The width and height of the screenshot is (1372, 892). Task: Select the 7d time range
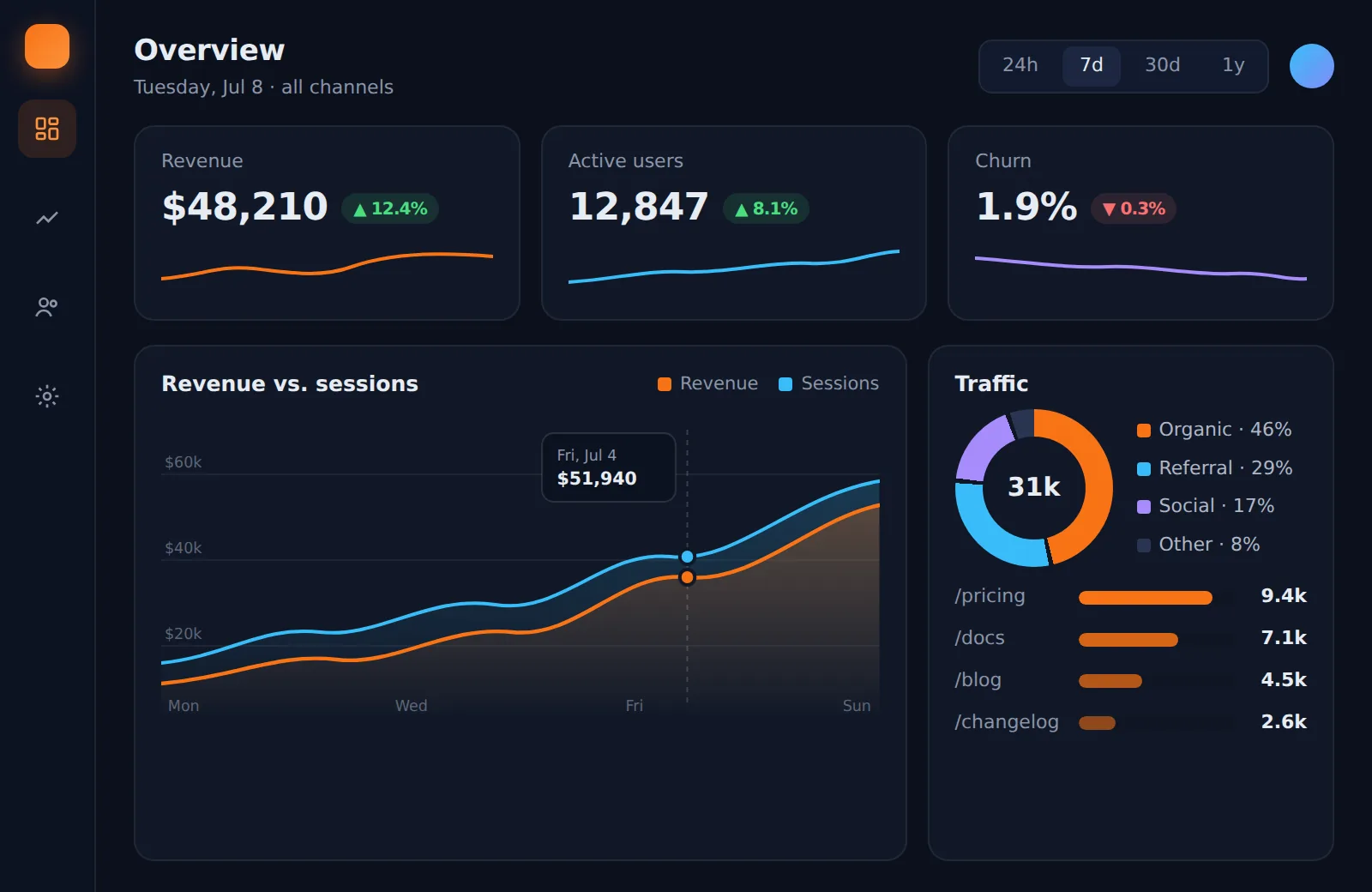(x=1092, y=65)
